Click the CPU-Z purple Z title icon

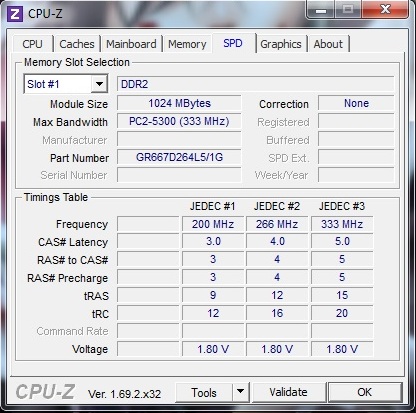(x=15, y=14)
